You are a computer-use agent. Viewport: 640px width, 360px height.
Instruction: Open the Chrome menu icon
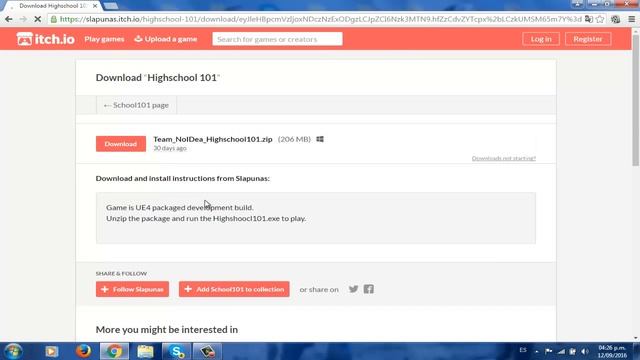[631, 19]
